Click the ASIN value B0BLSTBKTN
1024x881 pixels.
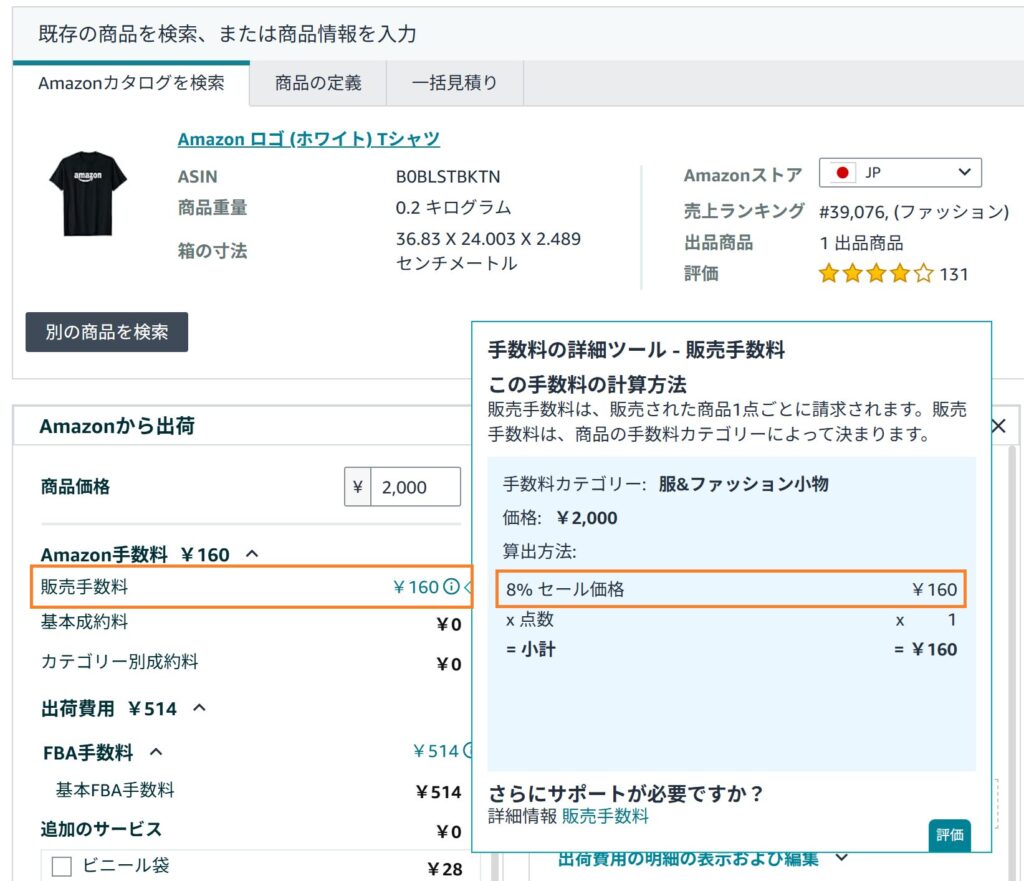(x=448, y=176)
